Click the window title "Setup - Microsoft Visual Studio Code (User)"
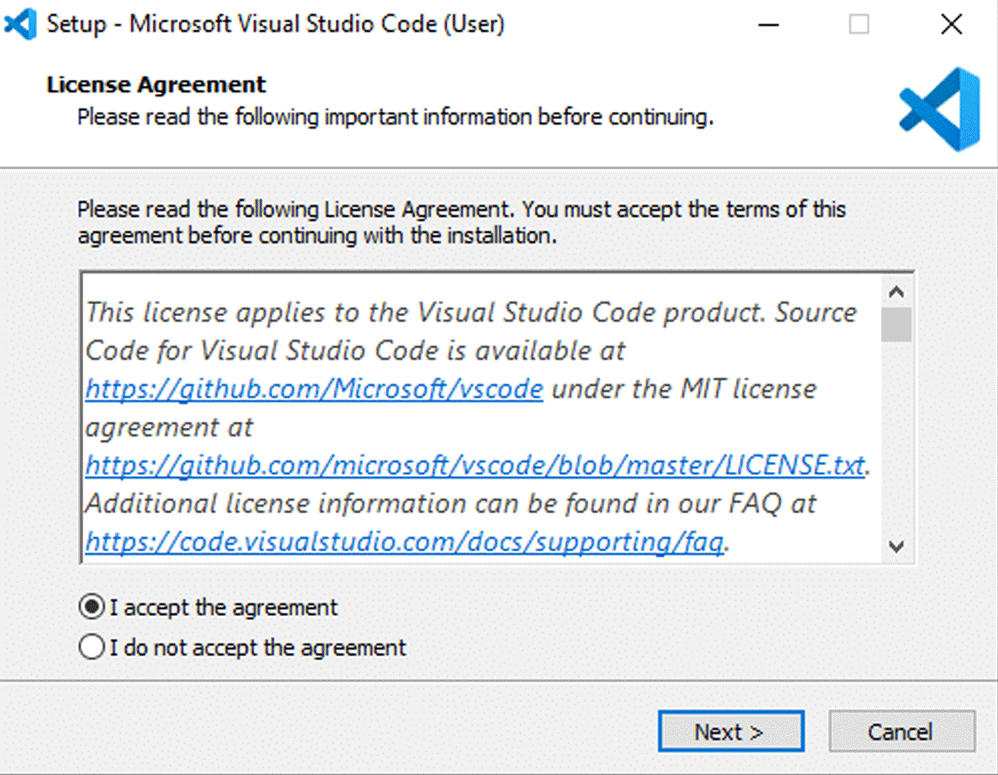Viewport: 998px width, 775px height. pyautogui.click(x=276, y=24)
